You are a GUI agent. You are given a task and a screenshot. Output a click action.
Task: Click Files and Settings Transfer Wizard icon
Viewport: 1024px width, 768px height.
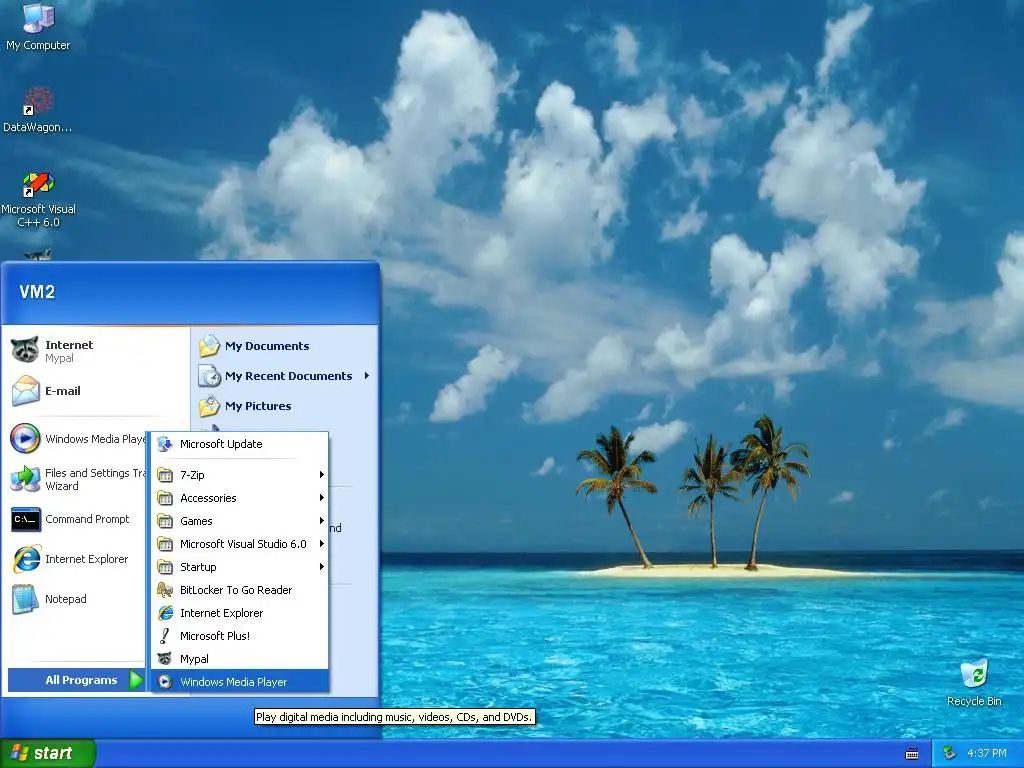pos(25,479)
